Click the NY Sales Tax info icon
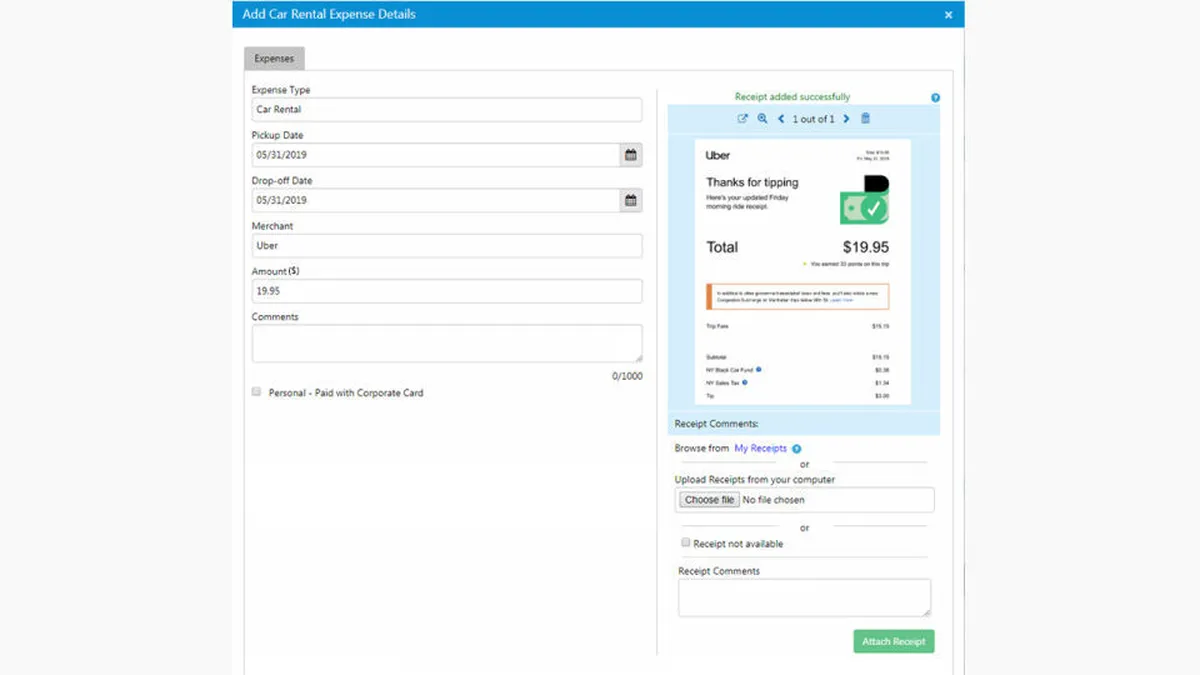 tap(746, 382)
